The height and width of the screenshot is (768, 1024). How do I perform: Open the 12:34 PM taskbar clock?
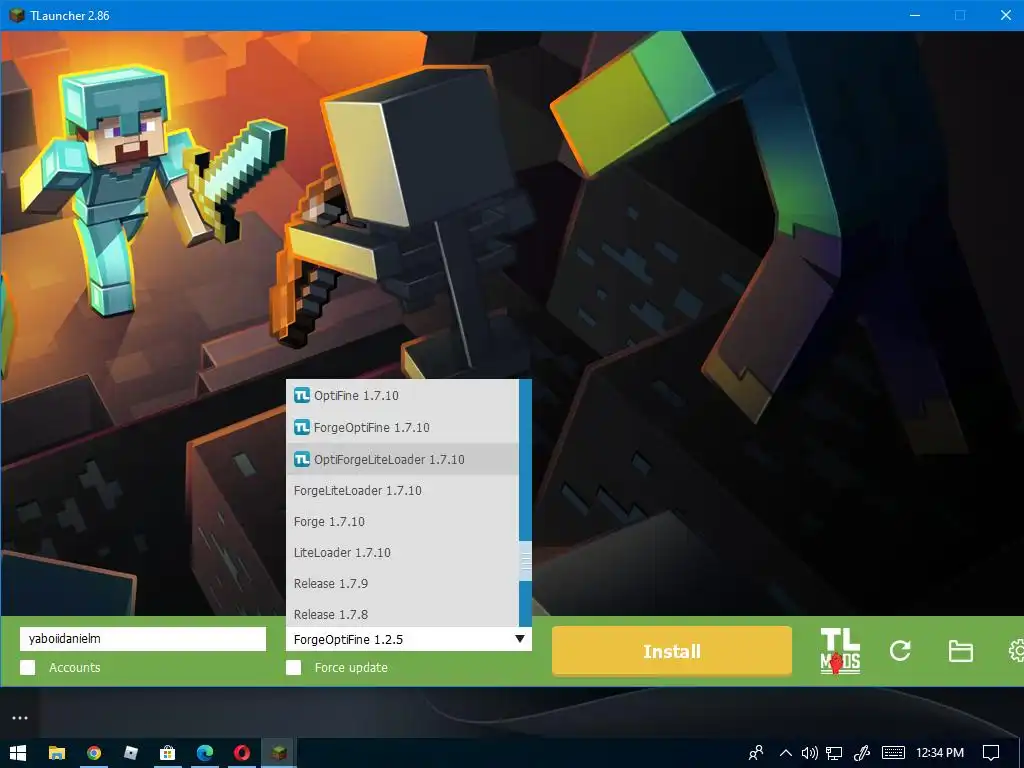click(x=940, y=753)
